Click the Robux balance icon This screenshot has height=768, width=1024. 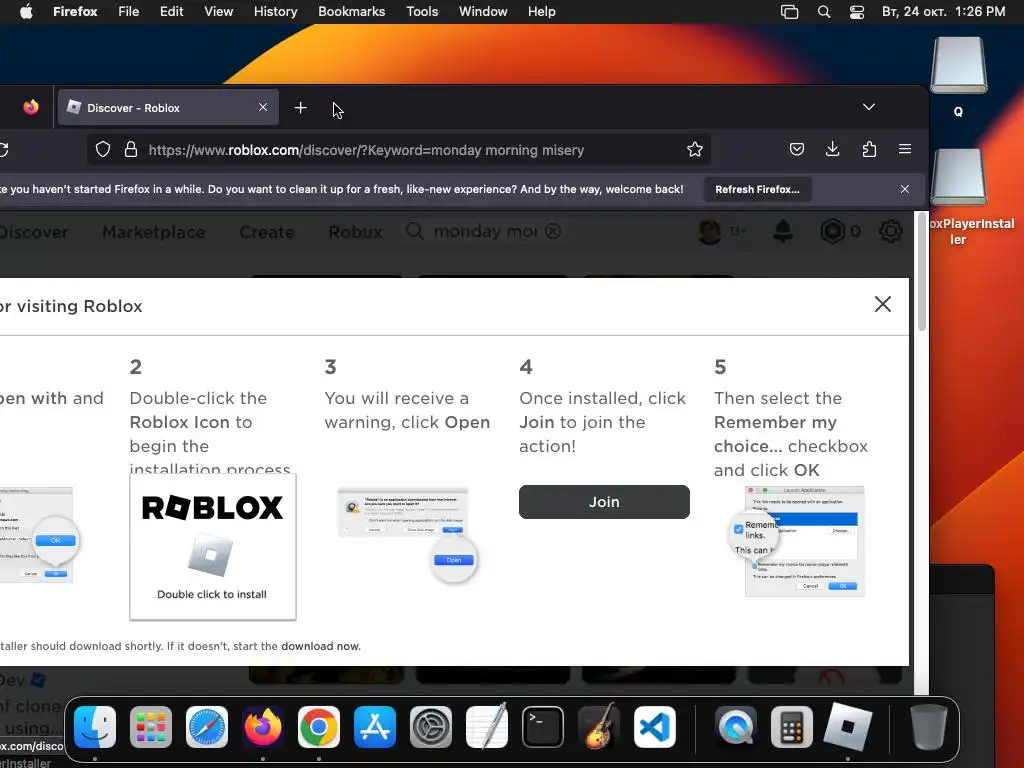coord(833,231)
